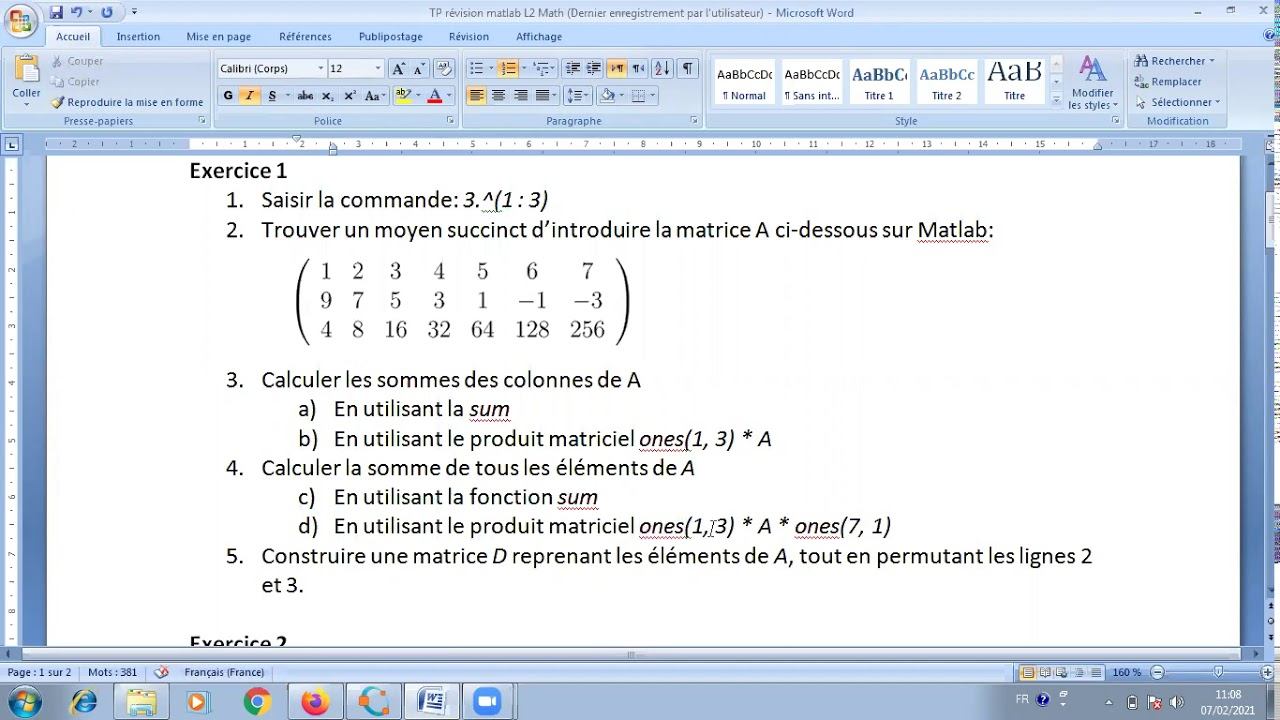Screen dimensions: 1280x720
Task: Apply the yellow text highlight color
Action: (403, 95)
